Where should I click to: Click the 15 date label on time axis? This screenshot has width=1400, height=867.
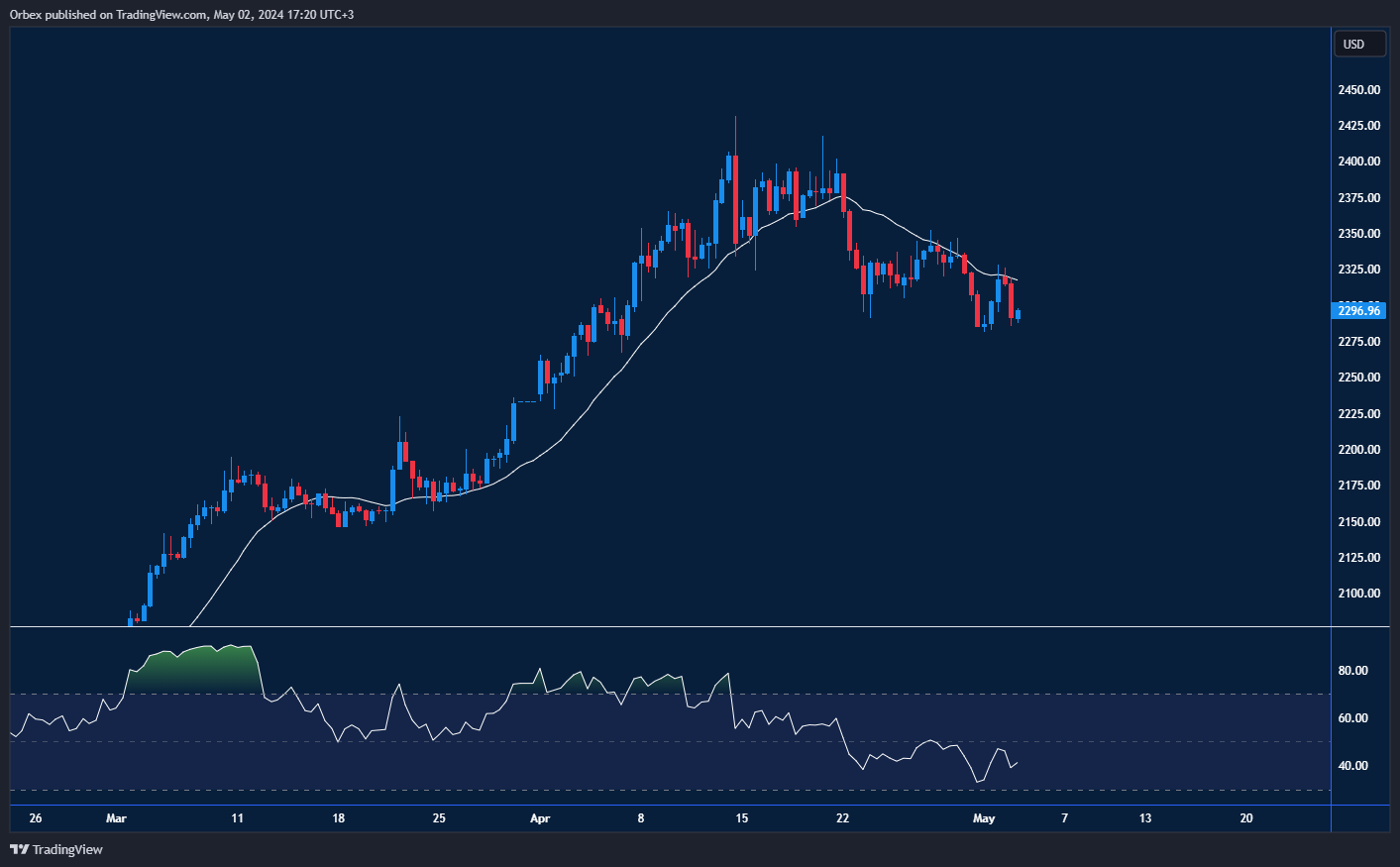pyautogui.click(x=742, y=818)
